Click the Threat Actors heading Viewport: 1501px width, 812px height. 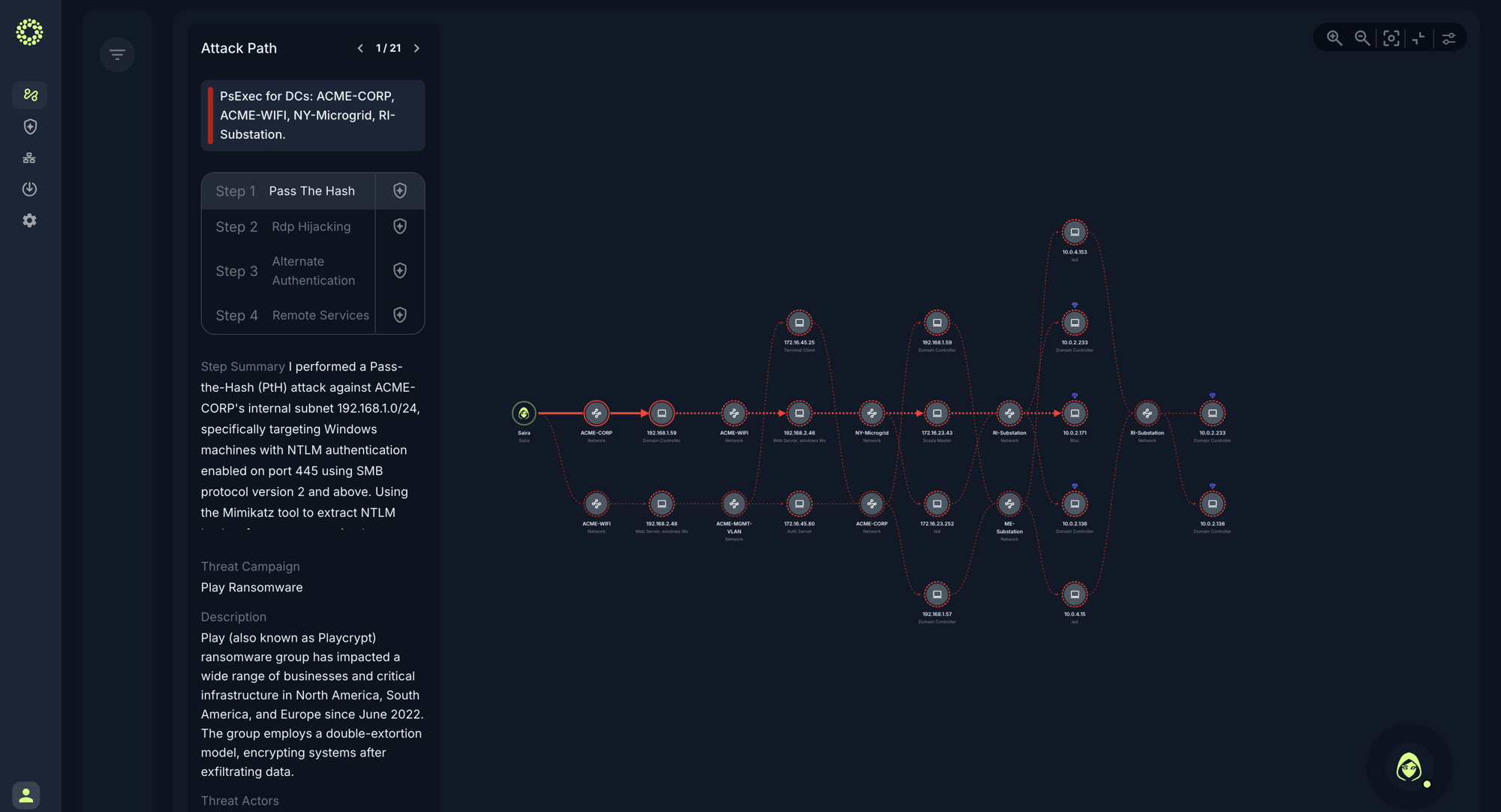[x=239, y=801]
